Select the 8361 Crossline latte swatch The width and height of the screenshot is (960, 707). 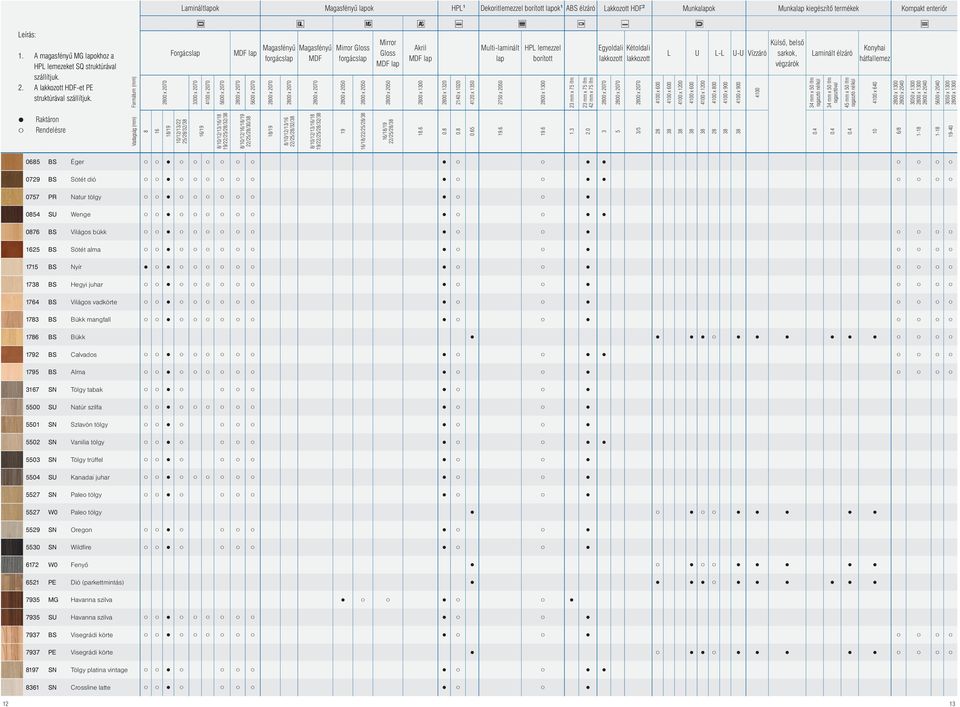tap(12, 687)
